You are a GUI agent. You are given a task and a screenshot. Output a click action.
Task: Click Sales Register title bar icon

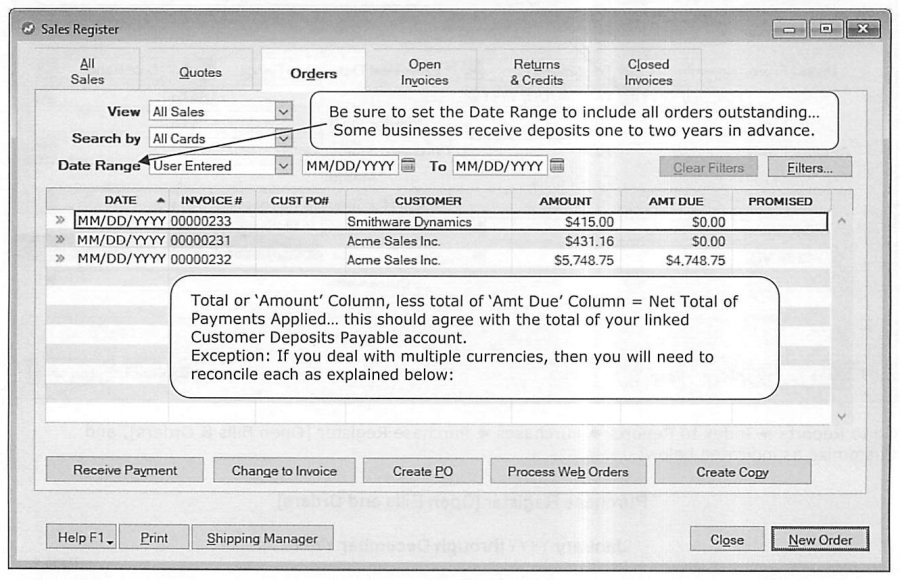pyautogui.click(x=28, y=29)
